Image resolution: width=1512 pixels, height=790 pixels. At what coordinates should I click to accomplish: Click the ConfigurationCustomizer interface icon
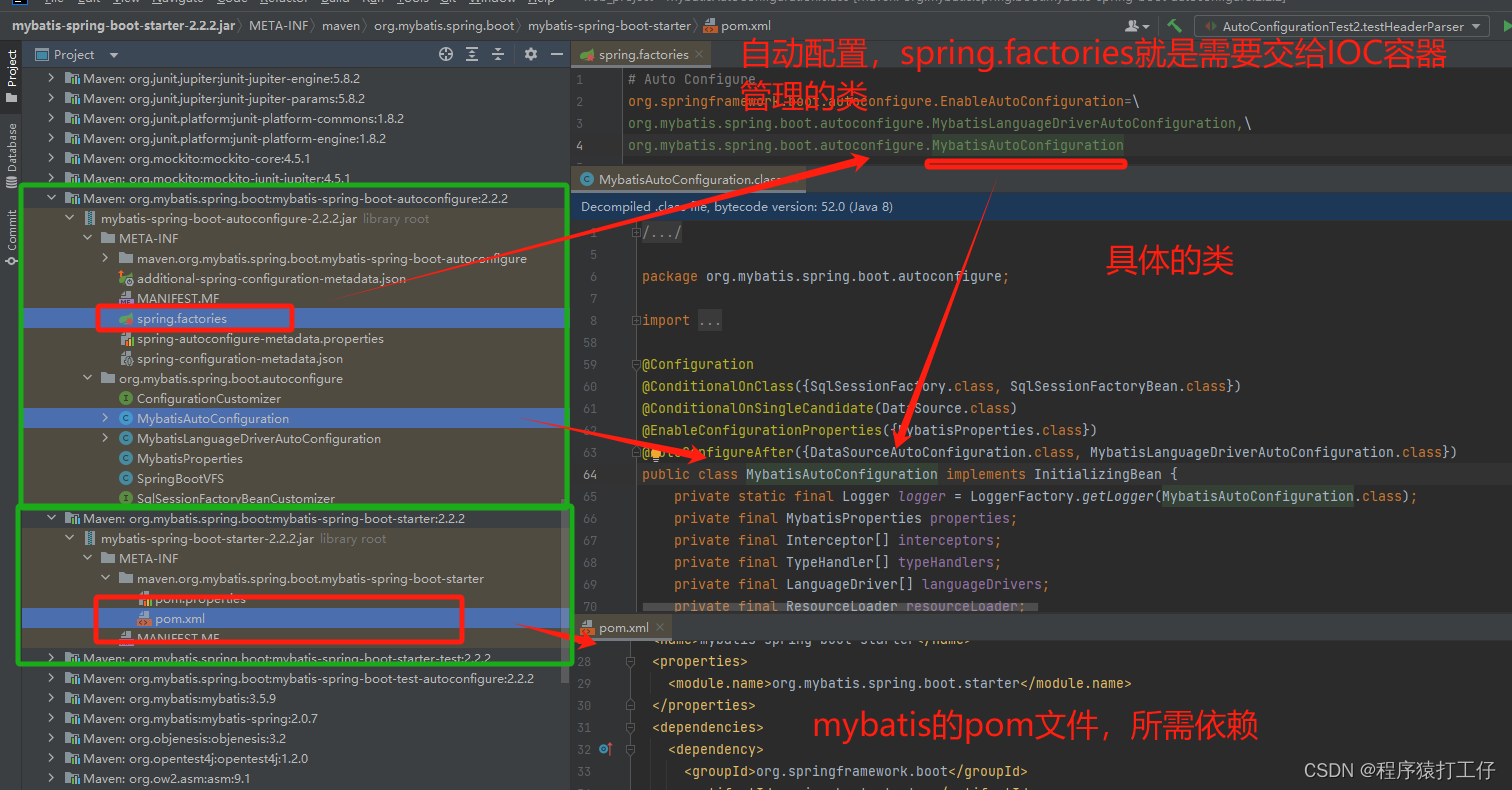[x=126, y=399]
